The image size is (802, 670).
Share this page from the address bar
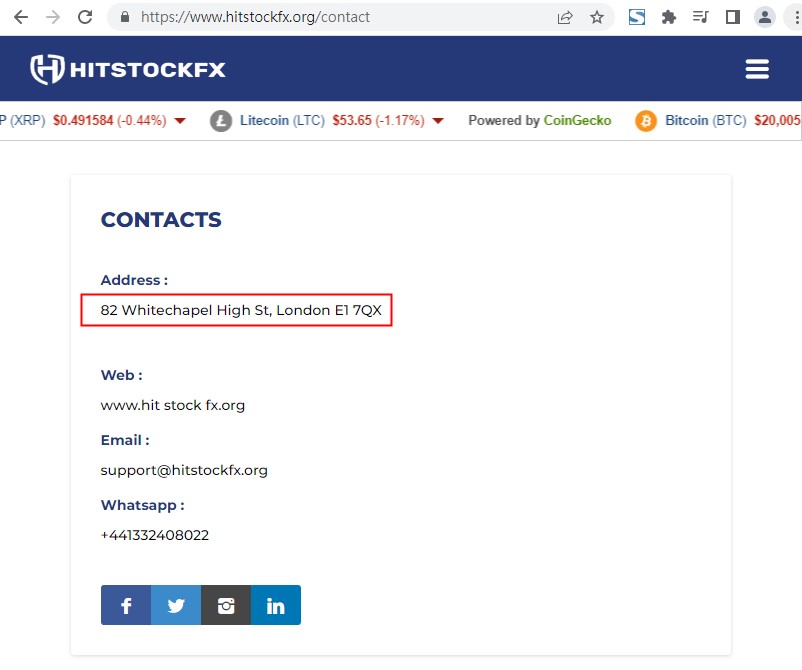coord(565,17)
